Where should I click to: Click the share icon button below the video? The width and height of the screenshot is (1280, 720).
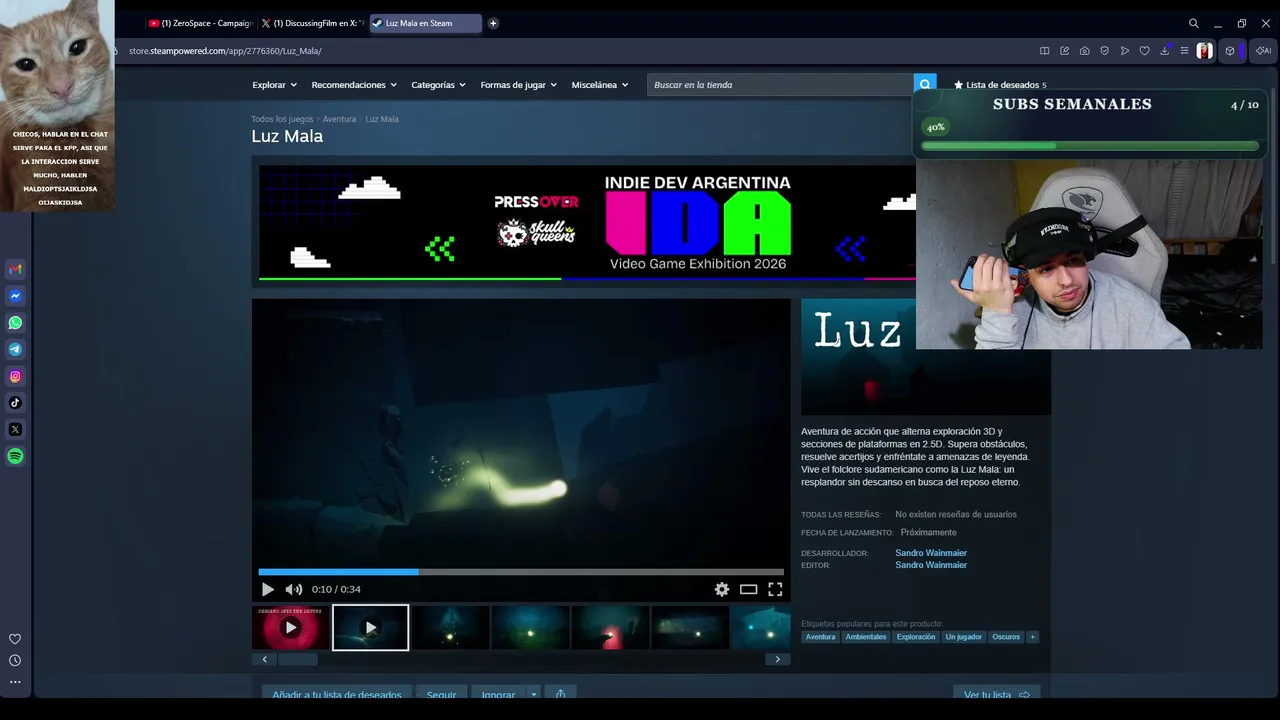coord(560,694)
